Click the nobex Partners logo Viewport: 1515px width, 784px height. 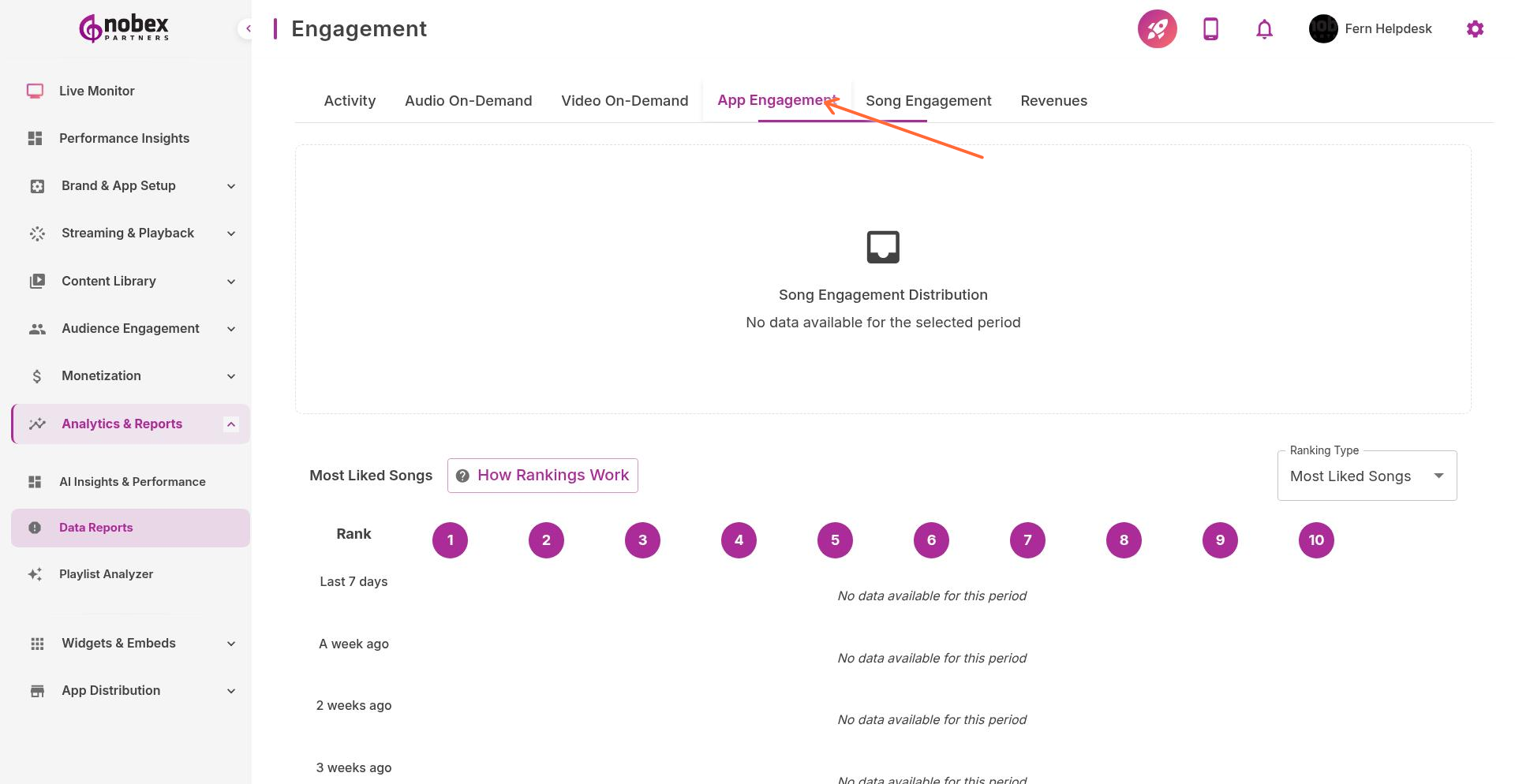pos(122,28)
